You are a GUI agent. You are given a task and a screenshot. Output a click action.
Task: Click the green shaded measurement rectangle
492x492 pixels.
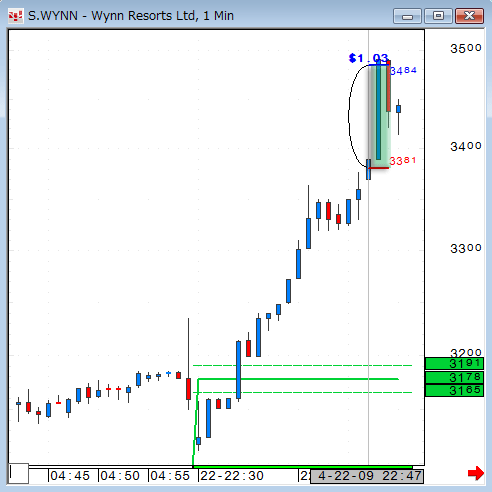pos(379,116)
